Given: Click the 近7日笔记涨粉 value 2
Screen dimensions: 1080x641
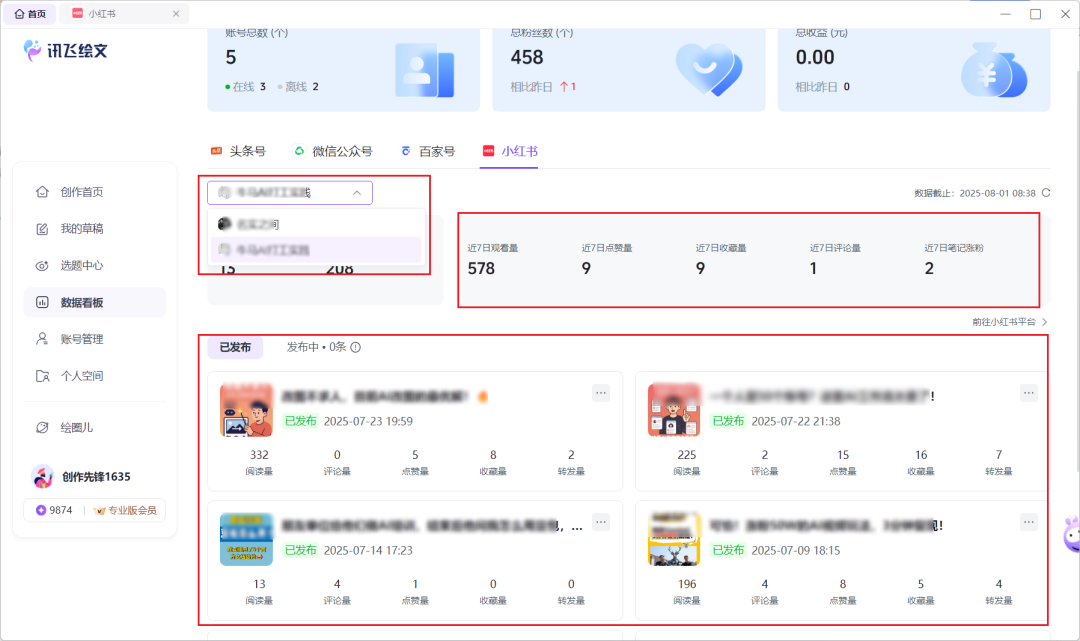Looking at the screenshot, I should coord(929,269).
